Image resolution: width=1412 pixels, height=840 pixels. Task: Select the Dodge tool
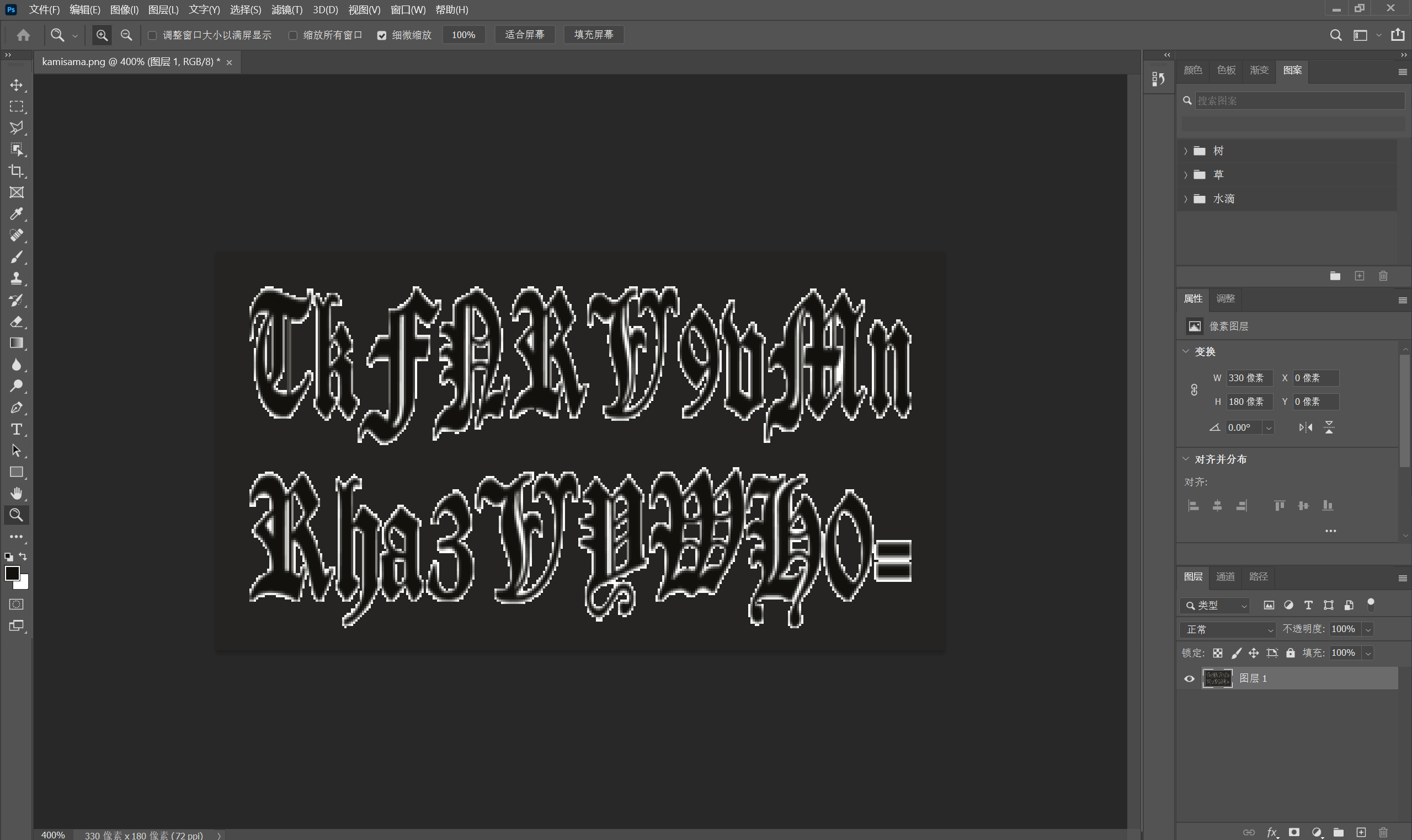(17, 386)
